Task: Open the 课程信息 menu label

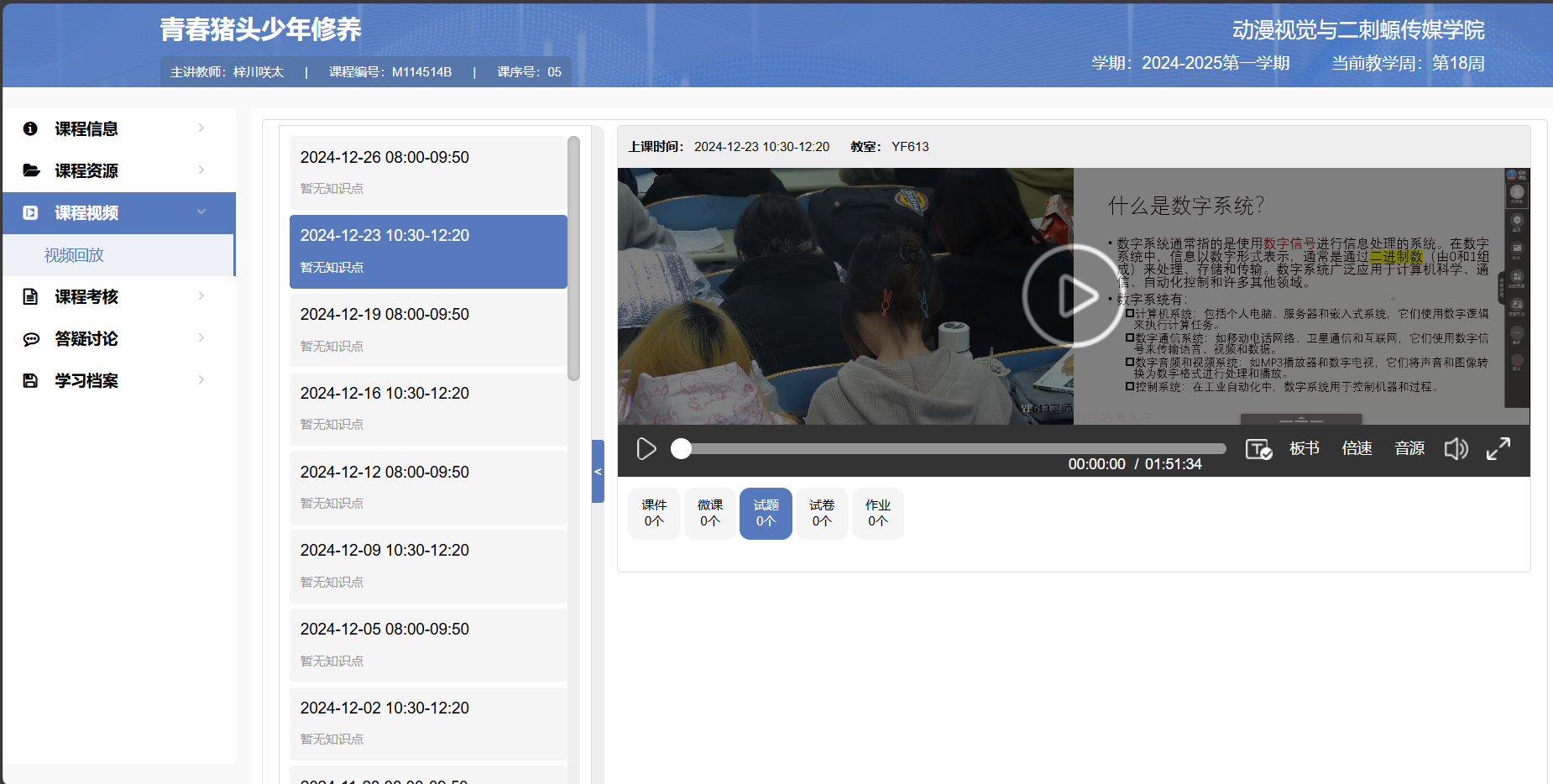Action: click(86, 128)
